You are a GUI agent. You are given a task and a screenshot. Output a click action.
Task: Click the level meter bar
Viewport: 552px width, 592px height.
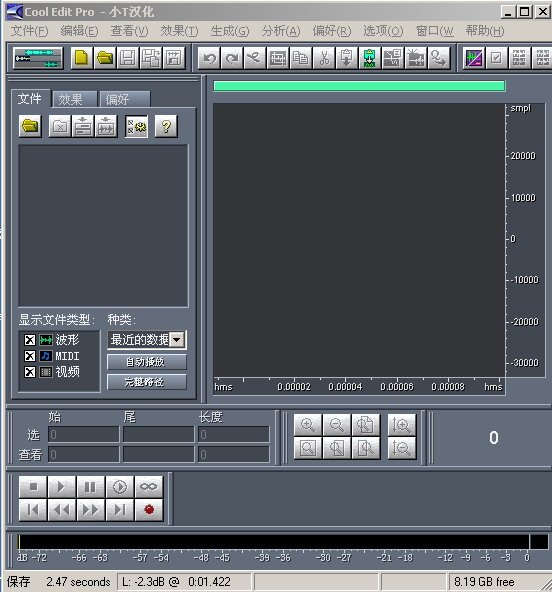pyautogui.click(x=283, y=542)
